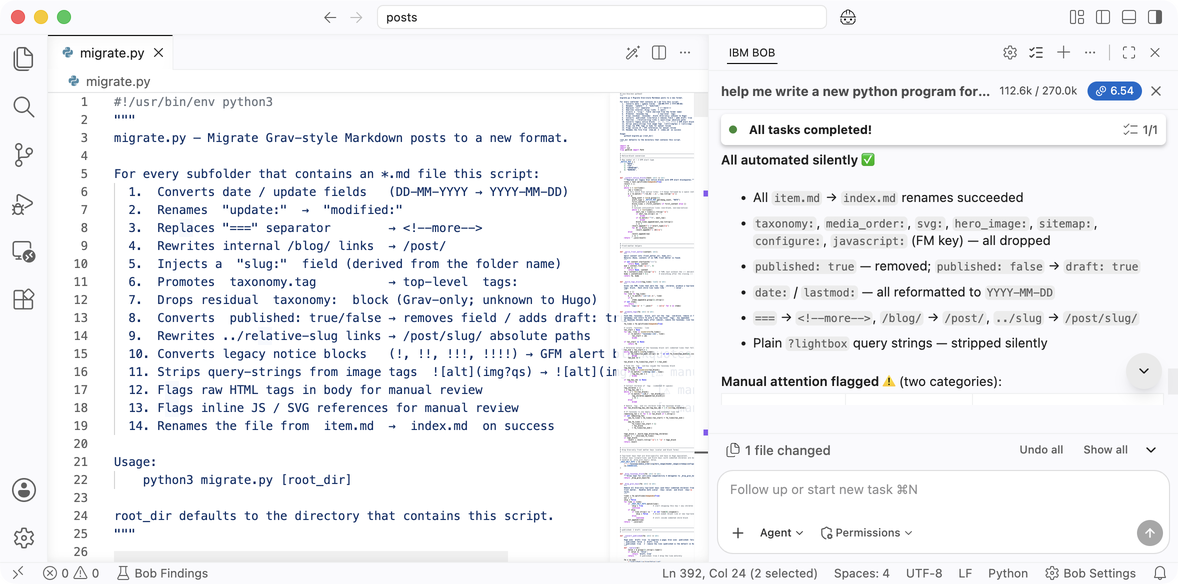This screenshot has height=584, width=1178.
Task: Open the Manage gear in activity bar
Action: tap(23, 538)
